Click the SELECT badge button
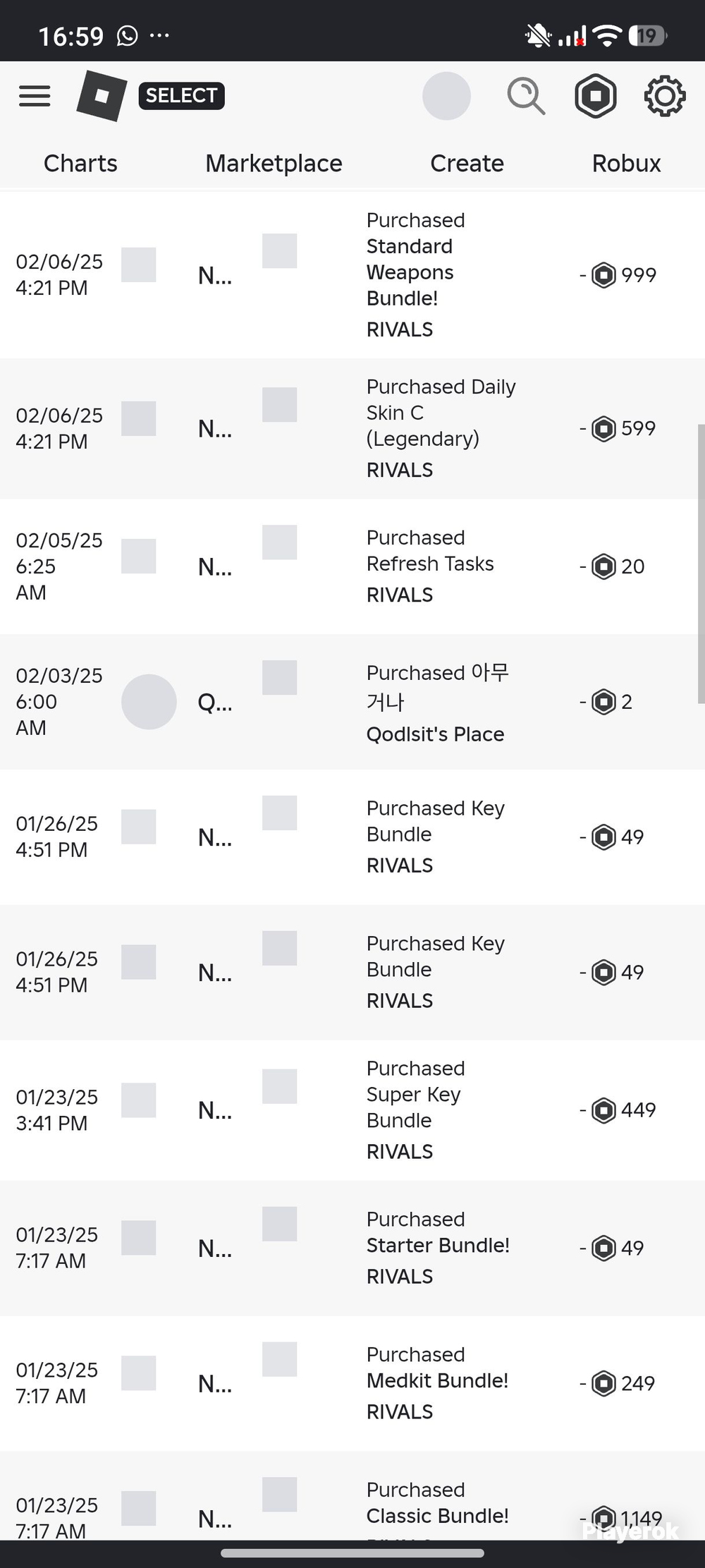Viewport: 705px width, 1568px height. pyautogui.click(x=182, y=96)
